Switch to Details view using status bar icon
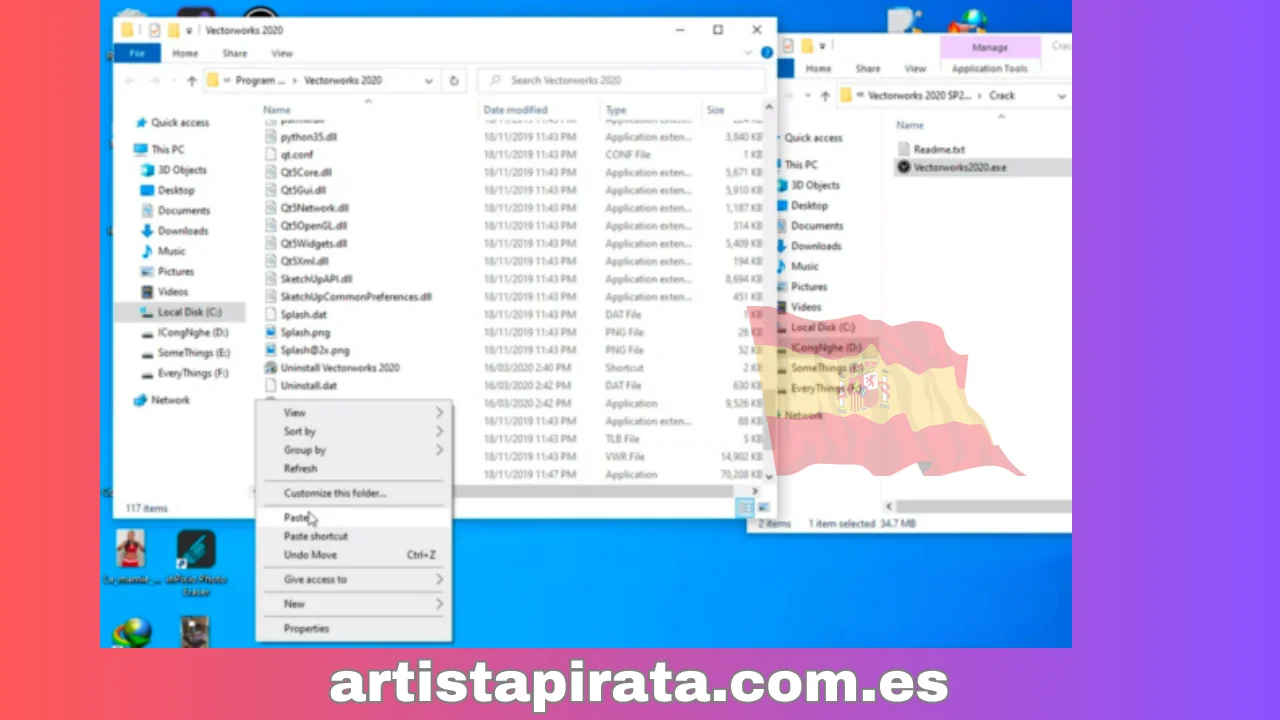Viewport: 1280px width, 720px height. tap(744, 508)
